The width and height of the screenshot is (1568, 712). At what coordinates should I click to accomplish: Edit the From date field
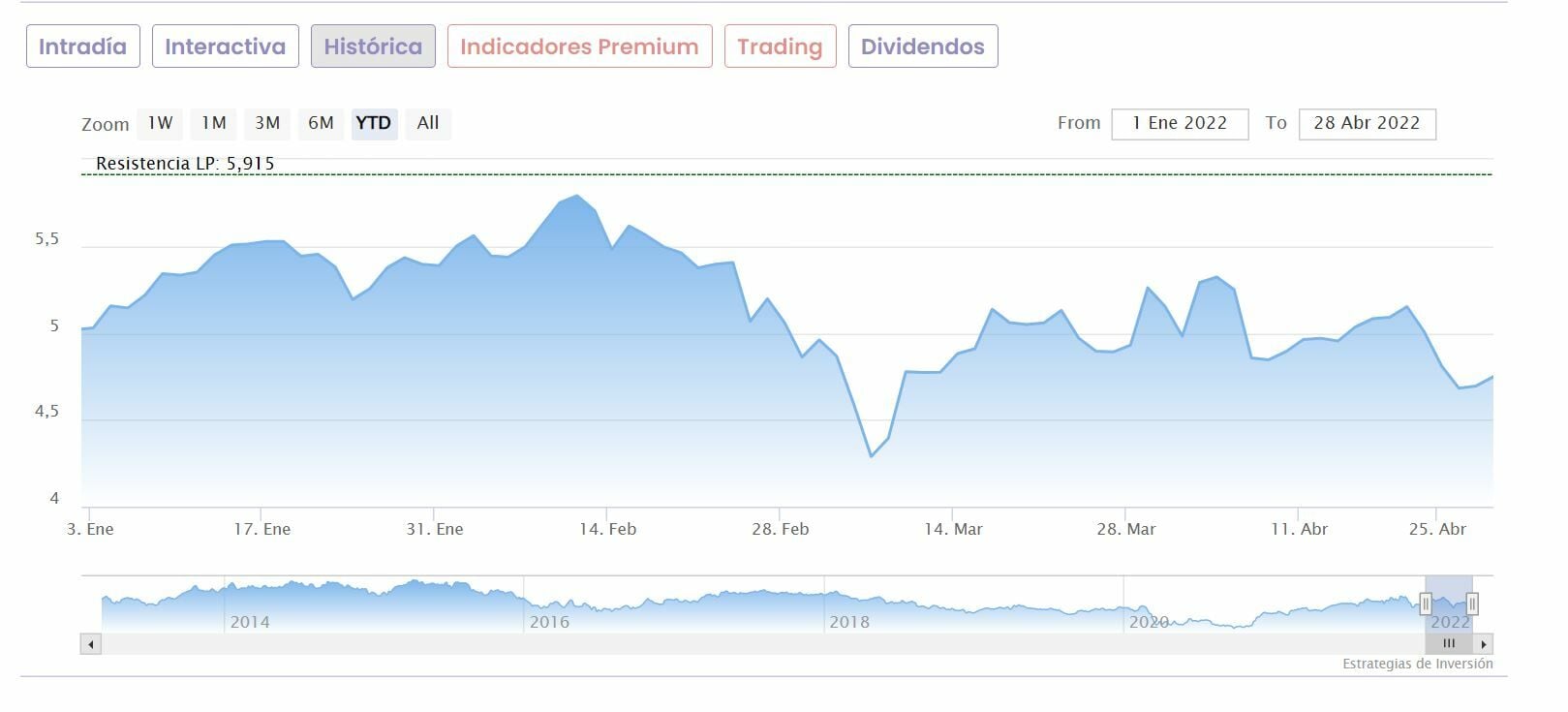click(1180, 123)
